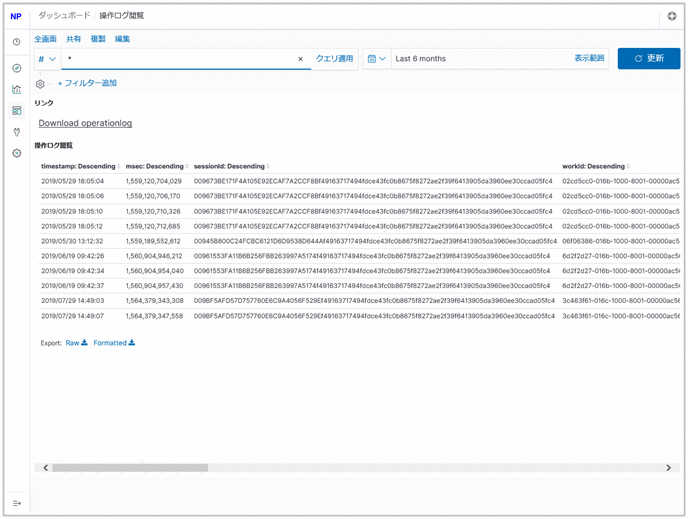Expand the side navigation at bottom left
The image size is (688, 519).
point(16,502)
